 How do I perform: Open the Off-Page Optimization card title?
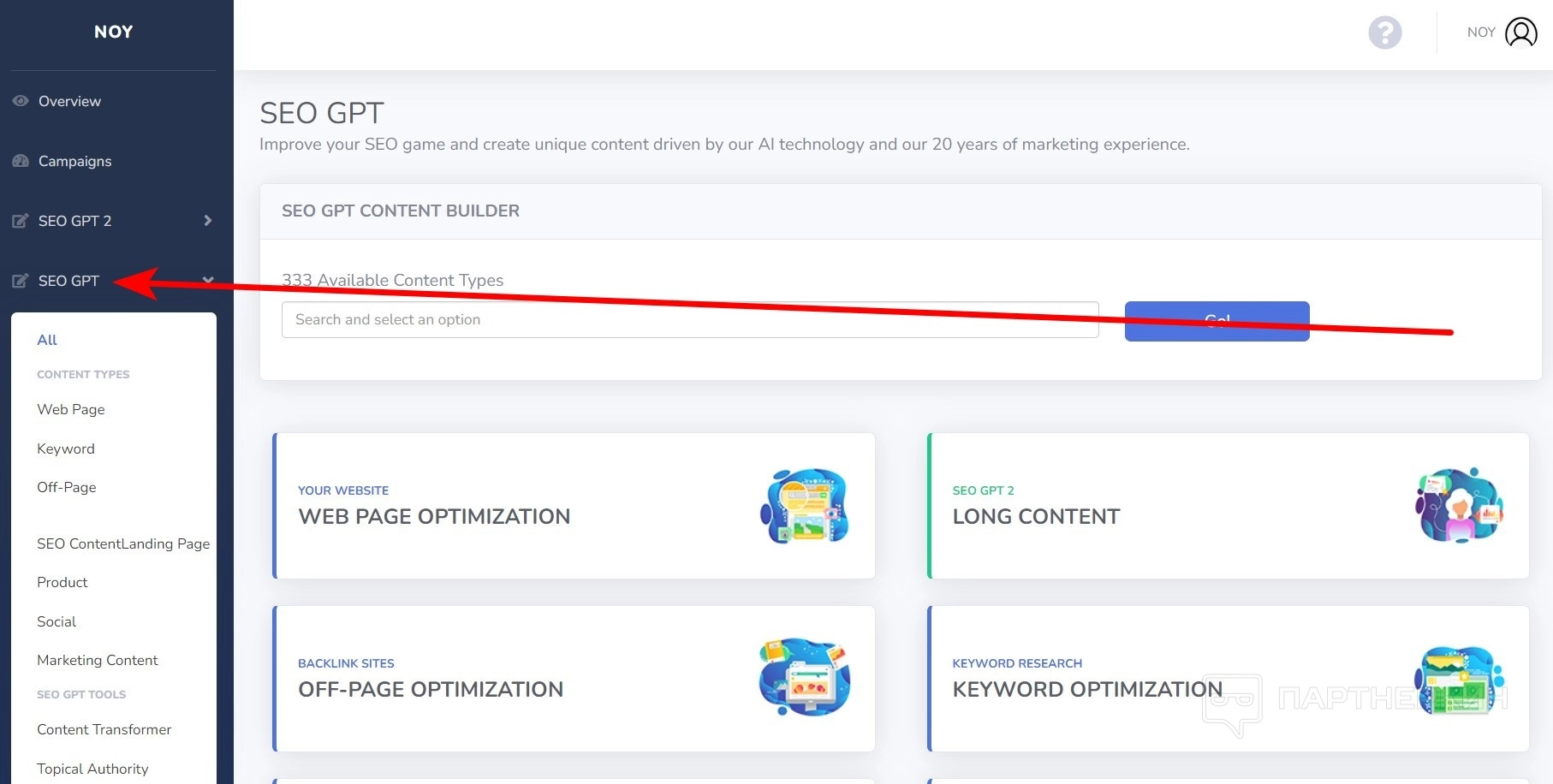[x=431, y=689]
